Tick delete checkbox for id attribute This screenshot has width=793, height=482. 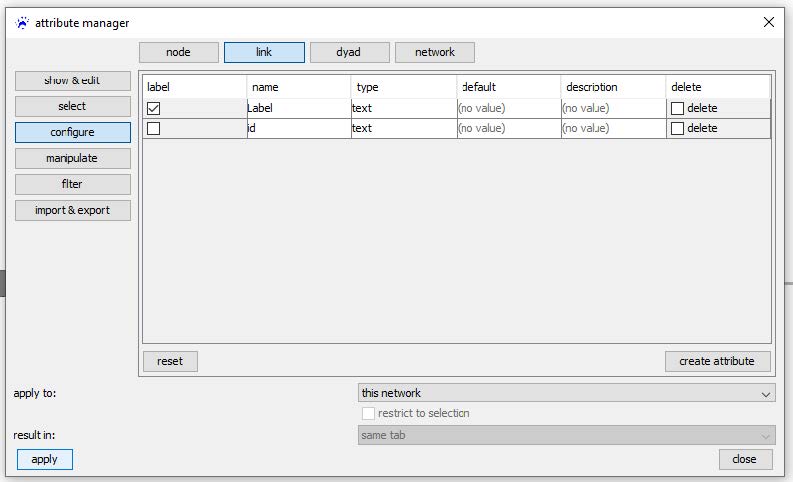[x=678, y=128]
